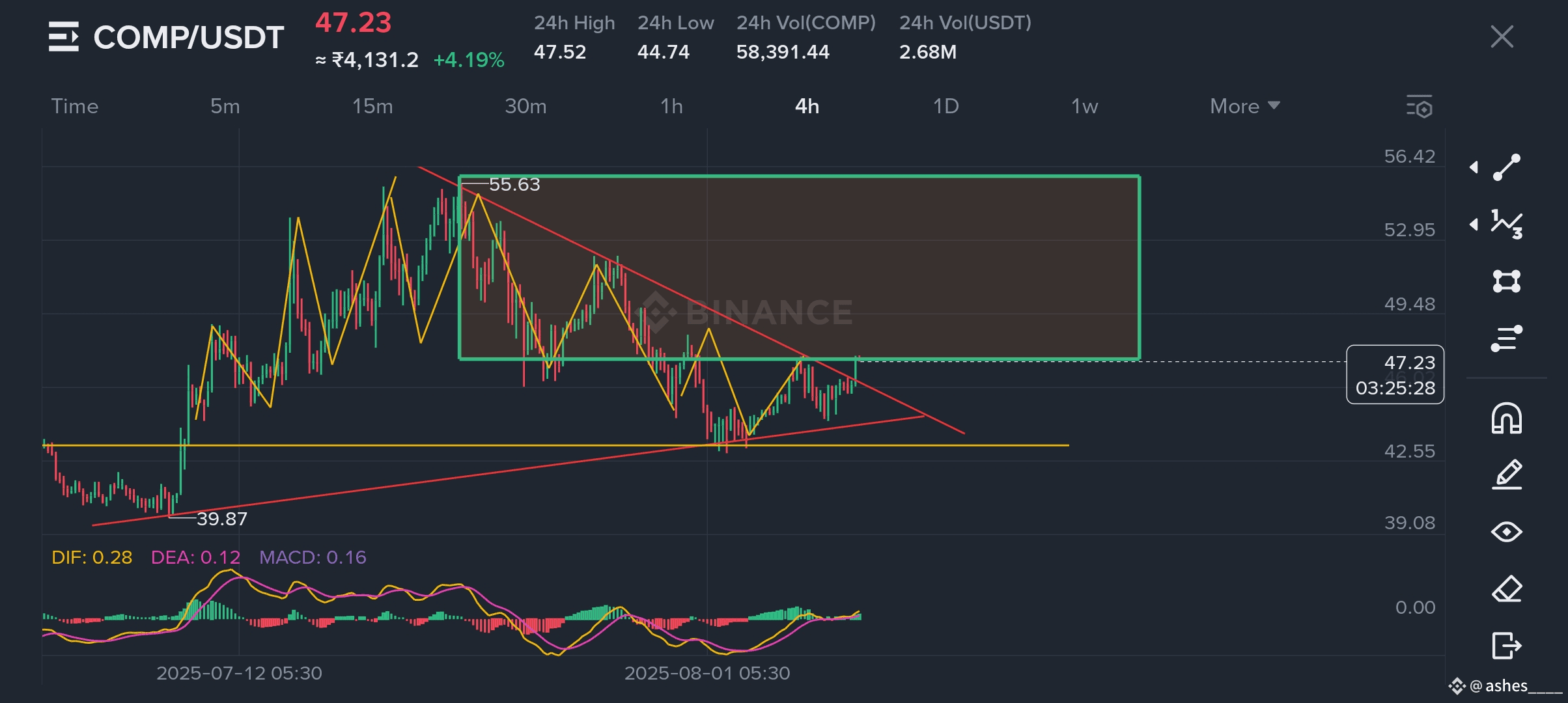Switch to the Time chart view
The image size is (1568, 703).
pyautogui.click(x=75, y=106)
